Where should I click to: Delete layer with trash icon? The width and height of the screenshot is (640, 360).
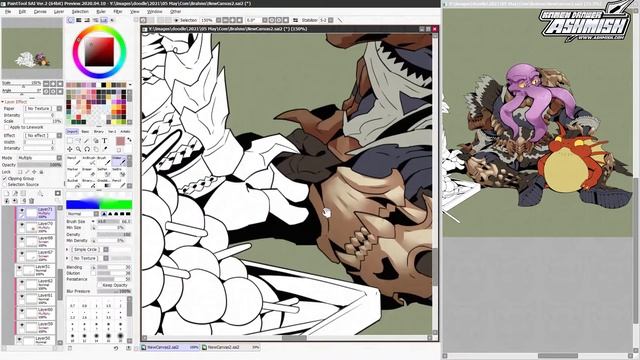[x=31, y=201]
